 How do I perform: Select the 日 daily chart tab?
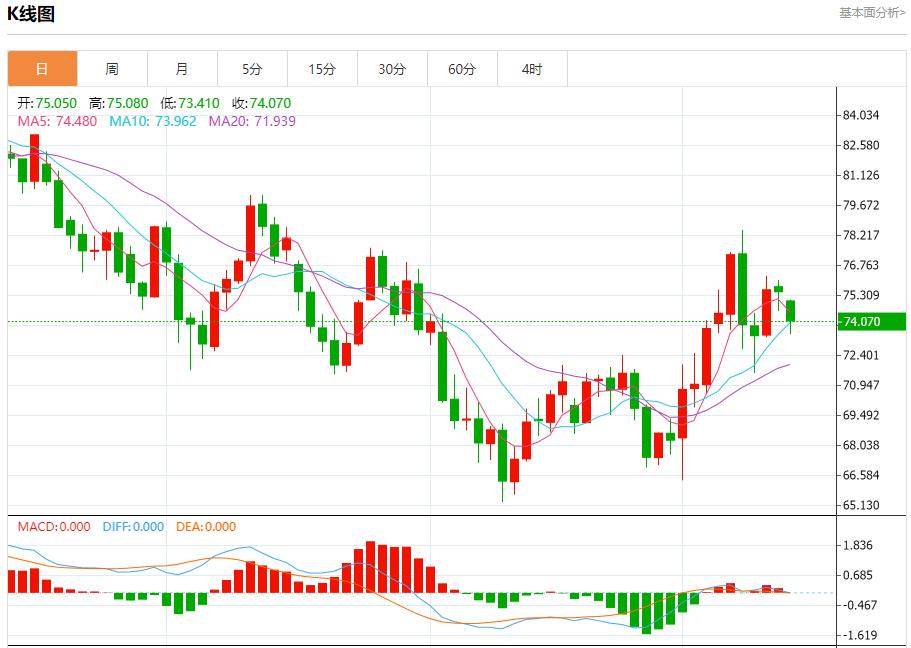[42, 69]
